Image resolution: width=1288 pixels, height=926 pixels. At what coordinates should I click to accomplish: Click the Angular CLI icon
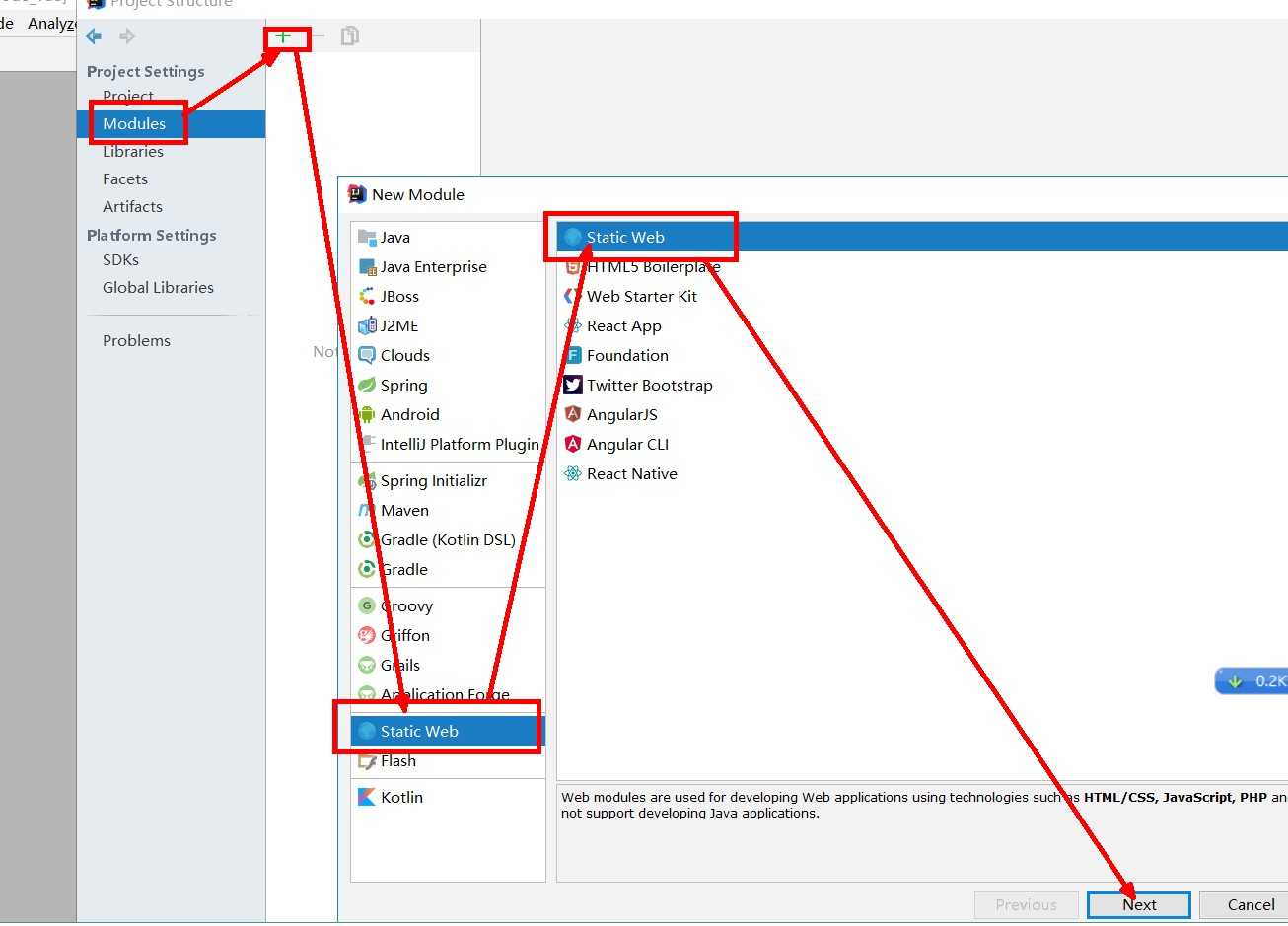coord(573,444)
